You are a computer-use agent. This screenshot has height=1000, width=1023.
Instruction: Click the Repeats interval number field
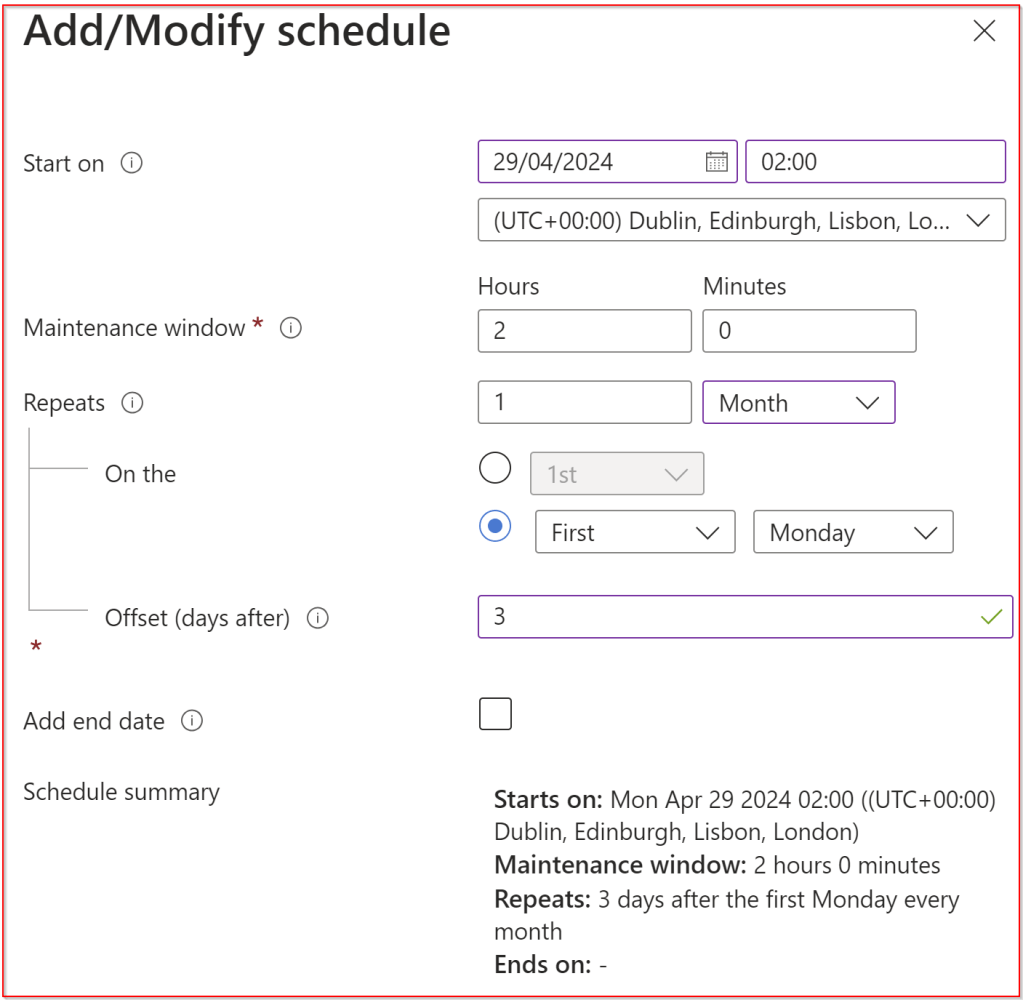tap(584, 403)
